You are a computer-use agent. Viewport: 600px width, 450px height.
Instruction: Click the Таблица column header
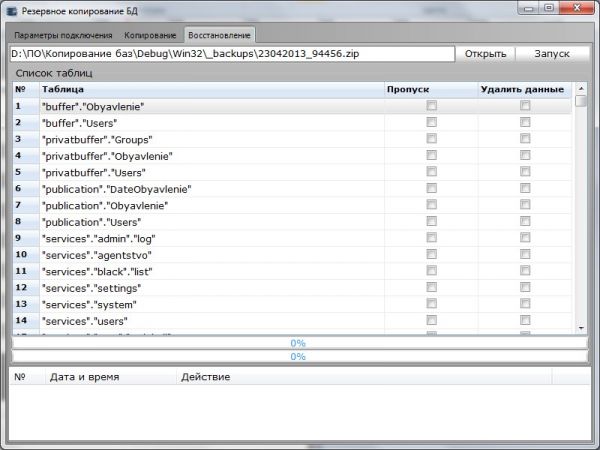click(212, 90)
